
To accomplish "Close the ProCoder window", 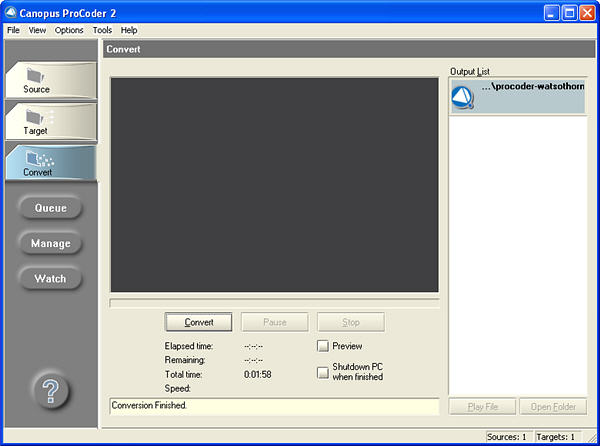I will point(587,13).
